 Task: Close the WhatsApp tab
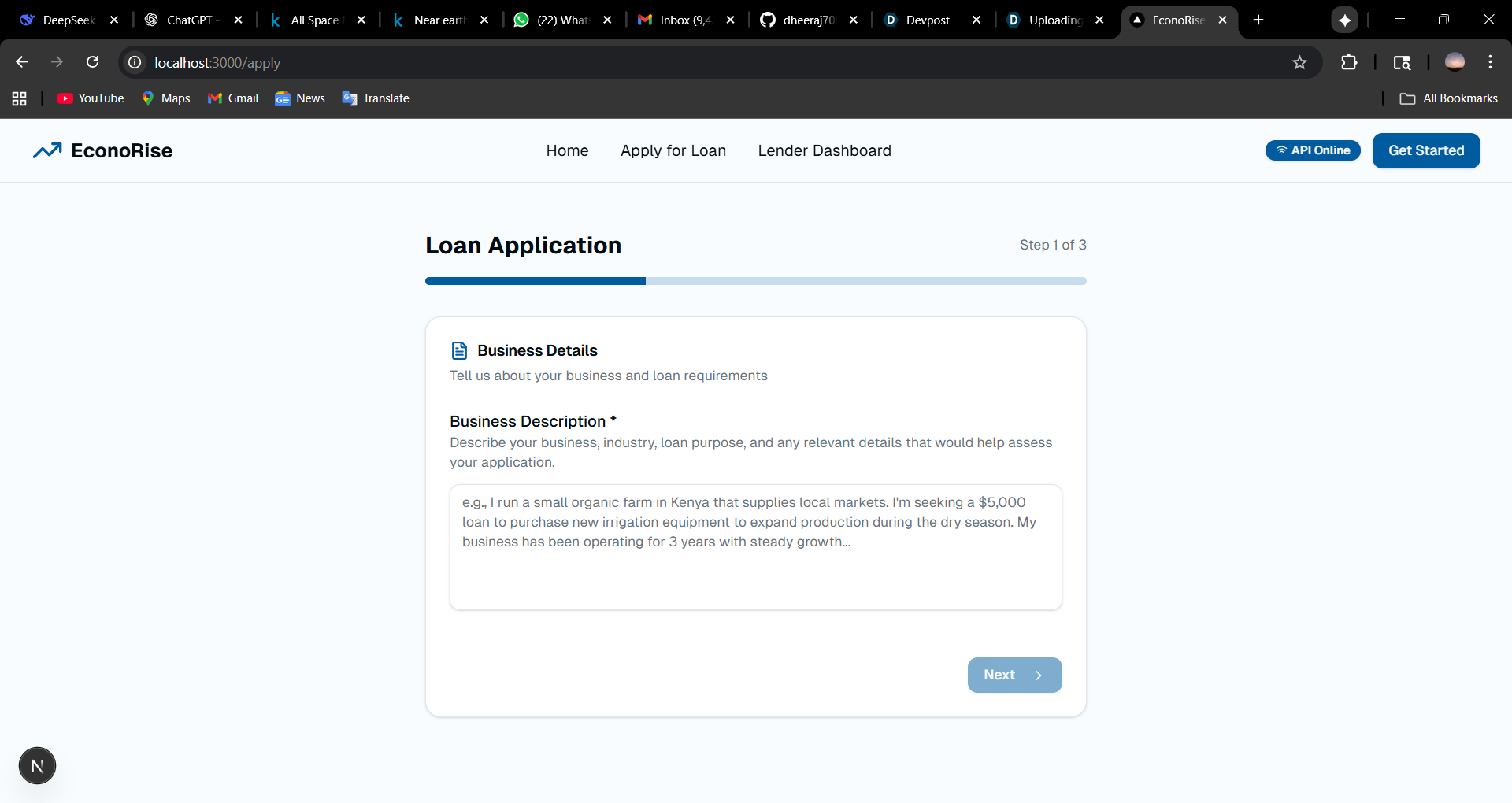pyautogui.click(x=607, y=20)
